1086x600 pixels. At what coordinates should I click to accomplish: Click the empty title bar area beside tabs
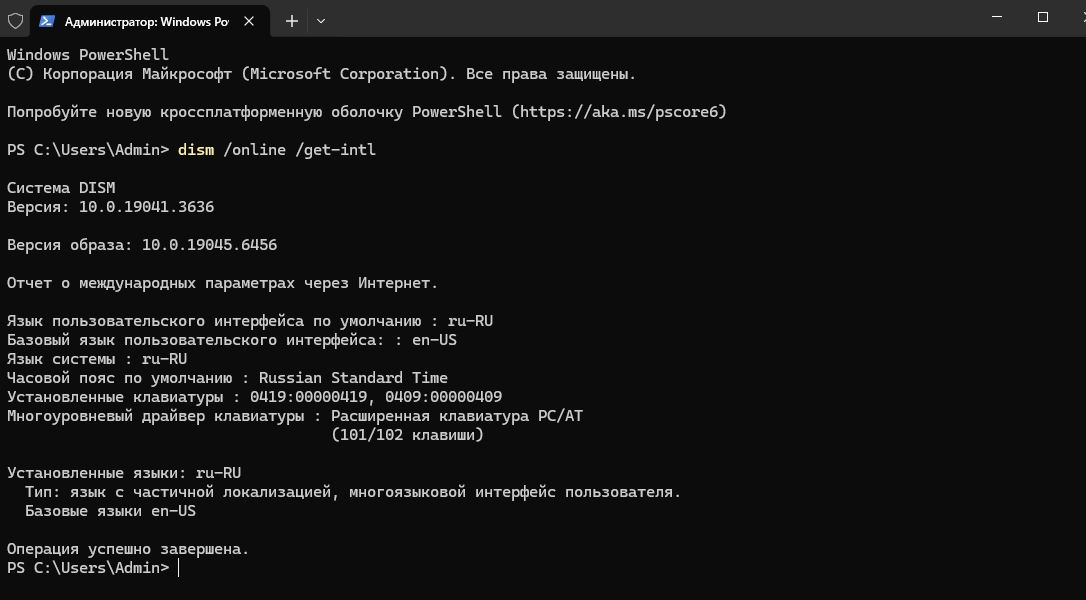650,20
